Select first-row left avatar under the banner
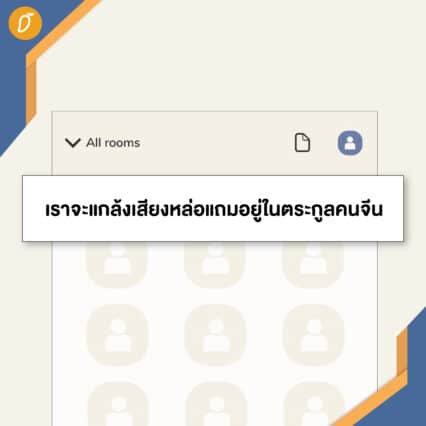Viewport: 426px width, 426px height. (x=117, y=263)
